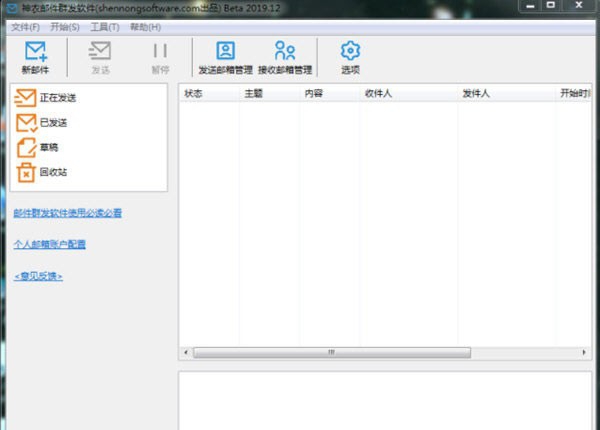Click the message preview pane
Image resolution: width=600 pixels, height=430 pixels.
point(385,401)
